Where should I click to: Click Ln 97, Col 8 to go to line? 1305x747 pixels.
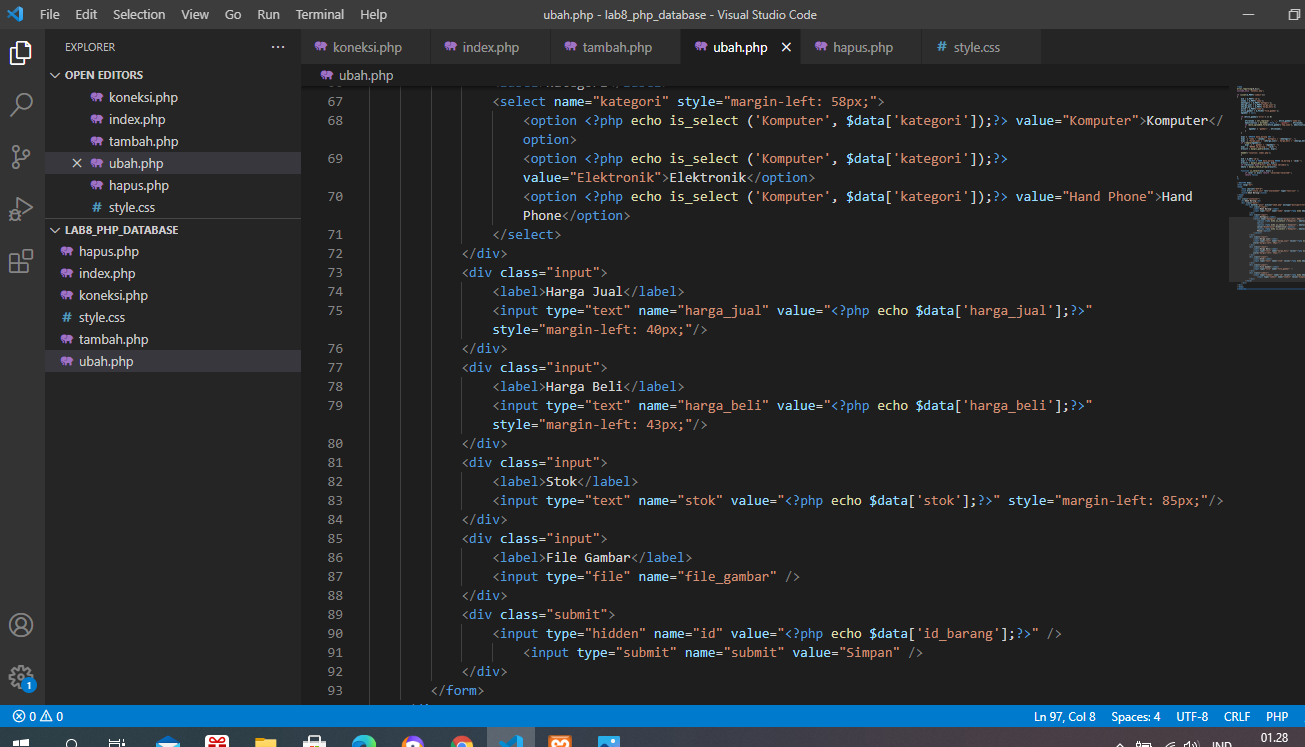tap(1064, 716)
